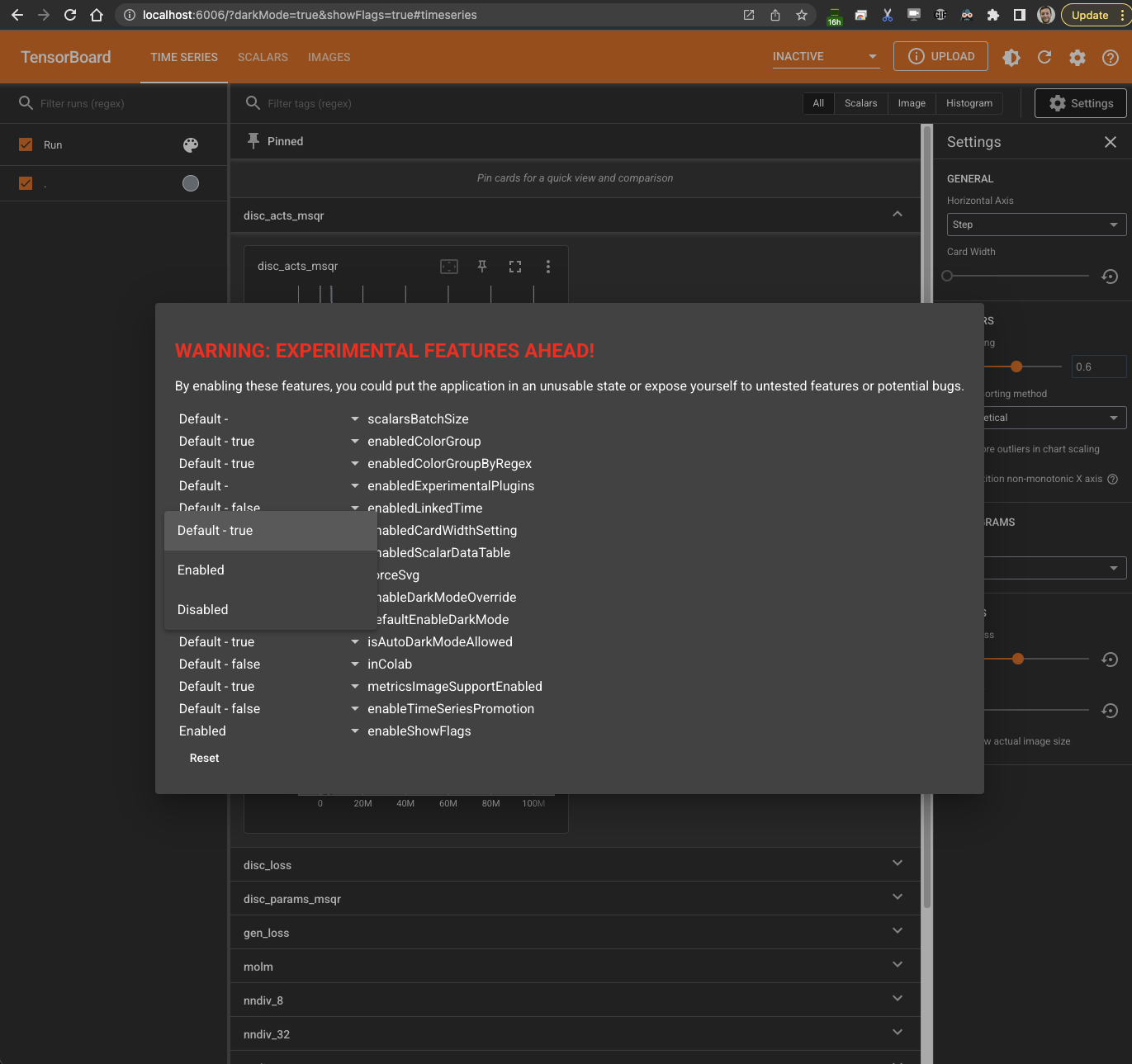Filter cards by Image
The width and height of the screenshot is (1132, 1064).
coord(912,103)
